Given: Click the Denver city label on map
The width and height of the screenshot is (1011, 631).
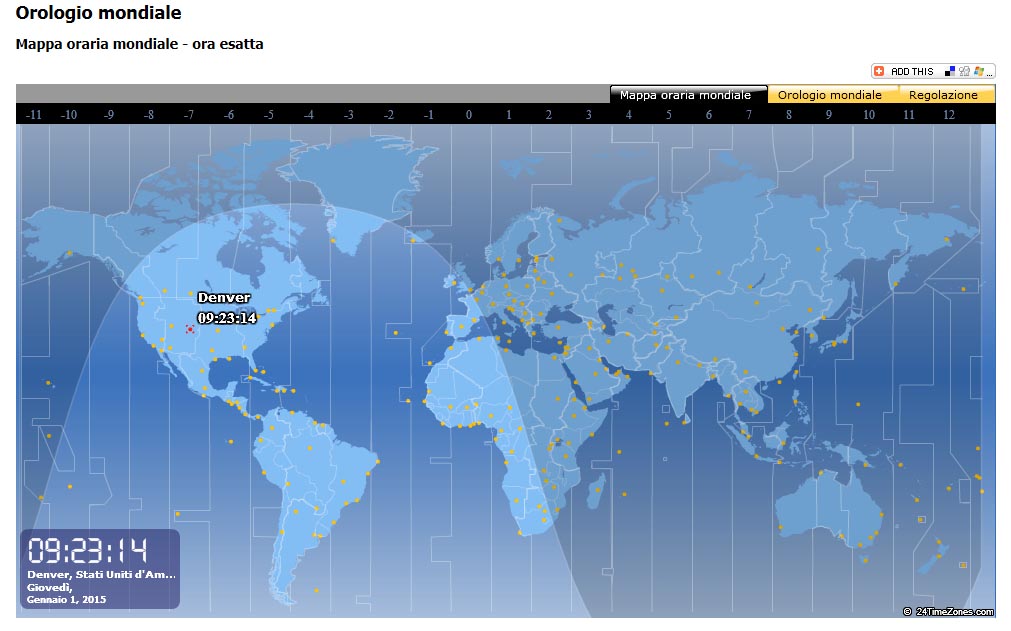Looking at the screenshot, I should [x=224, y=298].
